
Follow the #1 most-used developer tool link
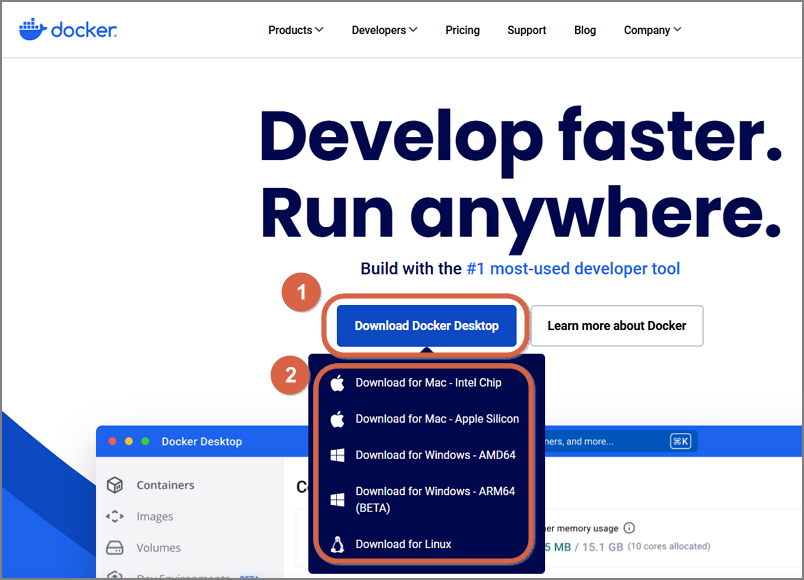[573, 268]
